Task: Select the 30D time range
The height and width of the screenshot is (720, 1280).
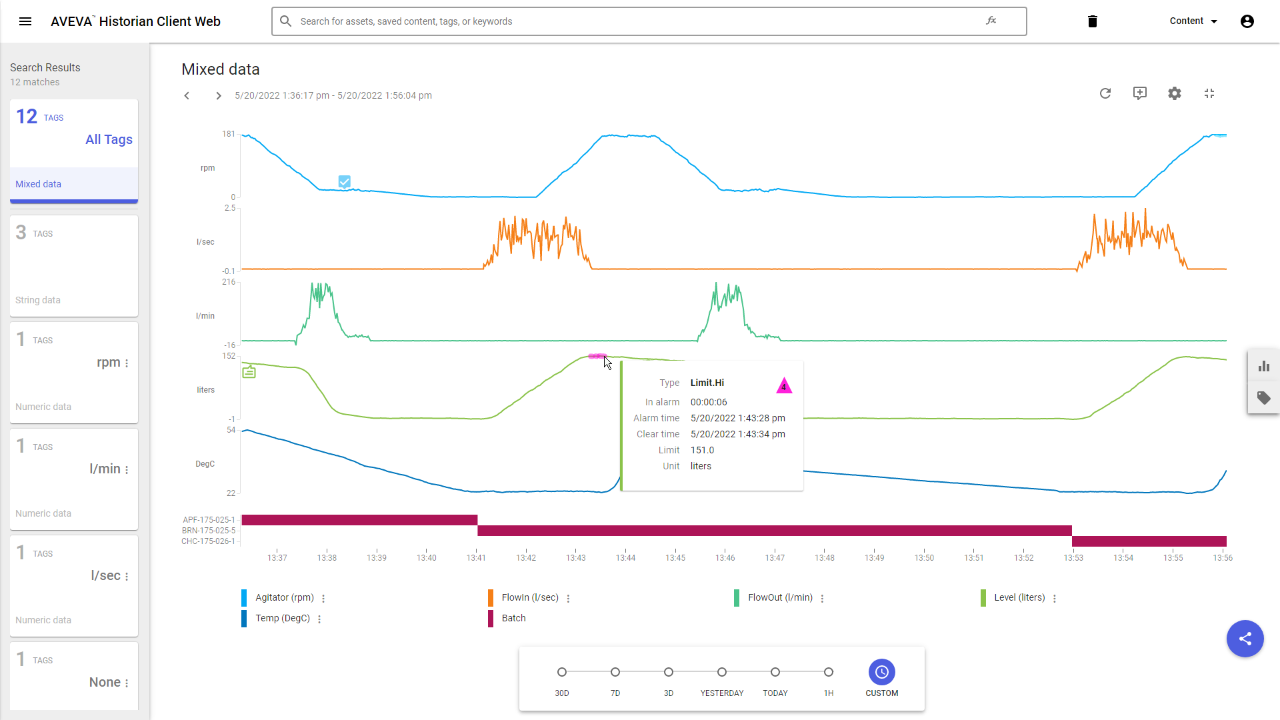Action: click(x=562, y=672)
